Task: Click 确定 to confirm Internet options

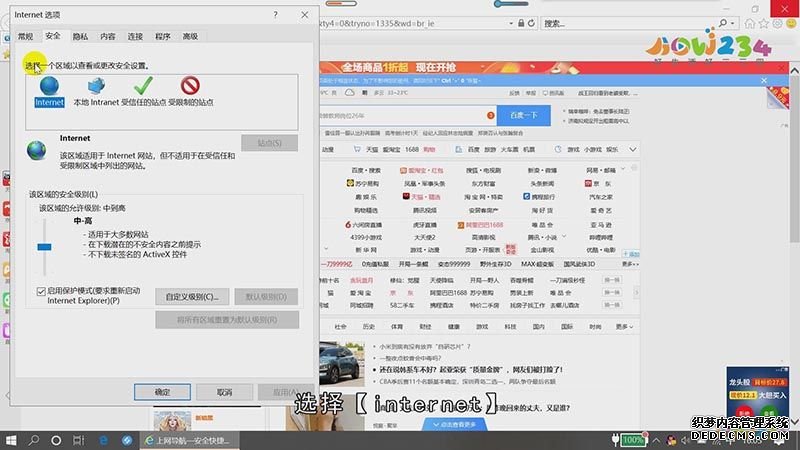Action: pyautogui.click(x=162, y=392)
